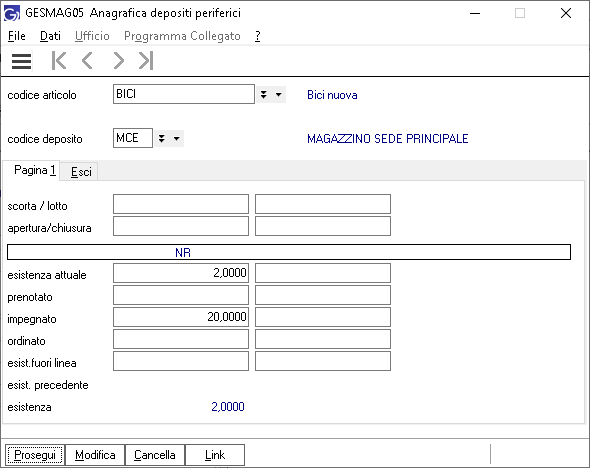Open the ? help menu
Viewport: 590px width, 468px height.
[257, 36]
